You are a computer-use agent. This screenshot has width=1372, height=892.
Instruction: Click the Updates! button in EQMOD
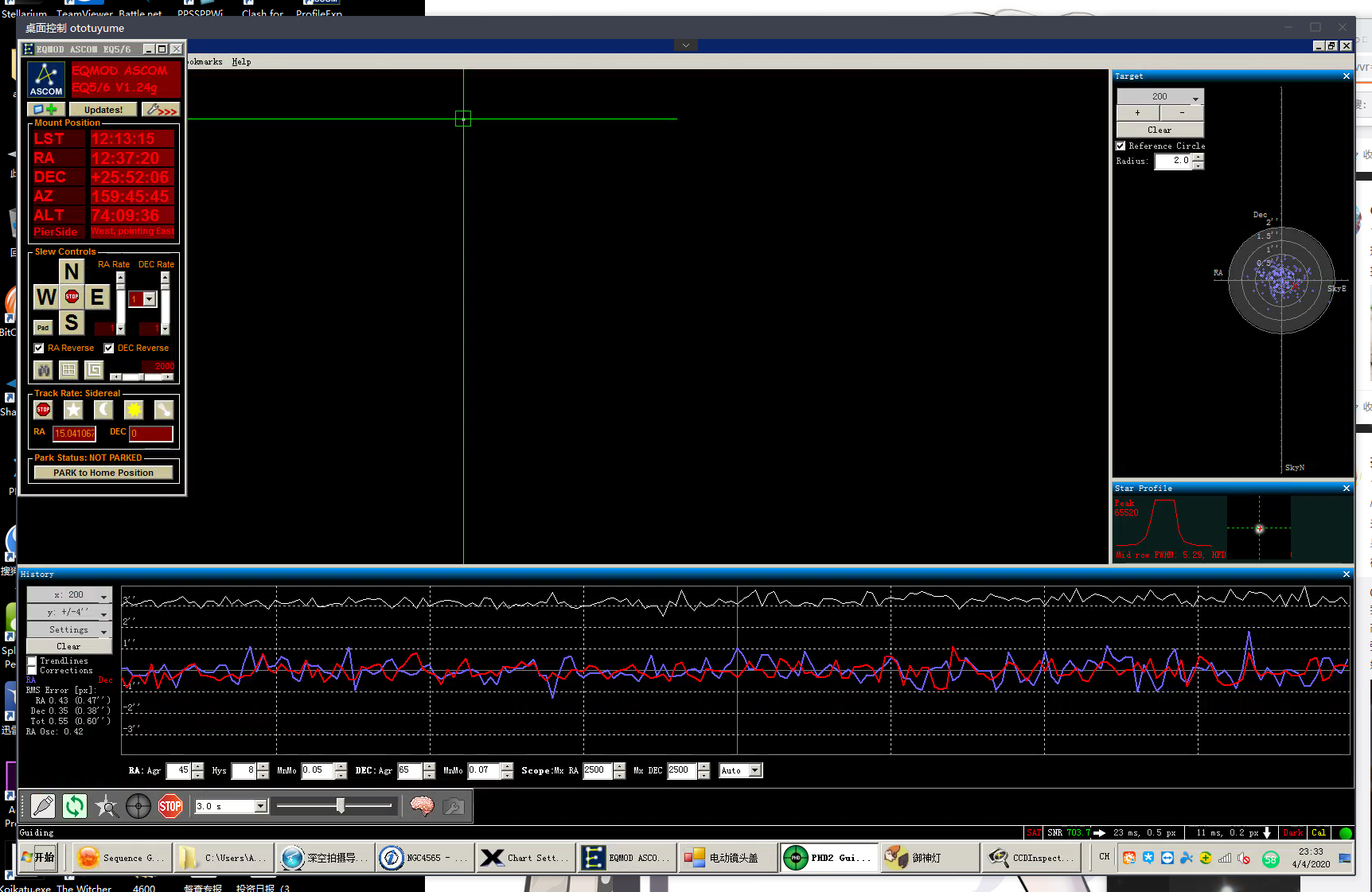103,110
